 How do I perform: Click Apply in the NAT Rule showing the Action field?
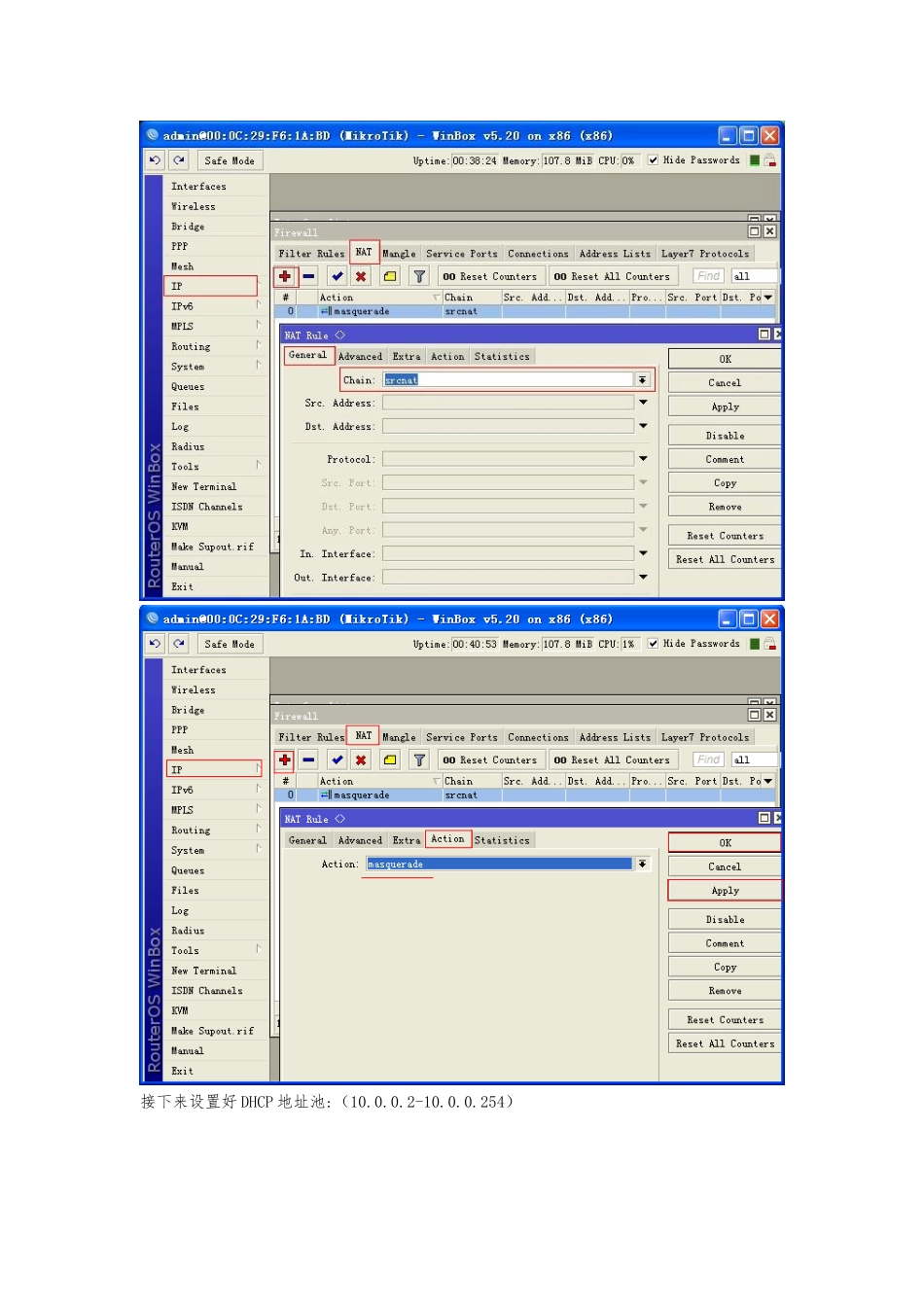point(725,891)
